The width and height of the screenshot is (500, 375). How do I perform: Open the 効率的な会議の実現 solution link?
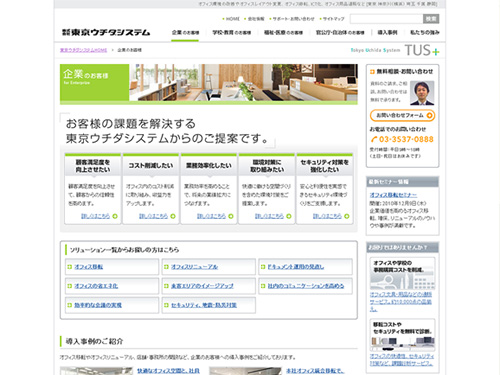[98, 305]
